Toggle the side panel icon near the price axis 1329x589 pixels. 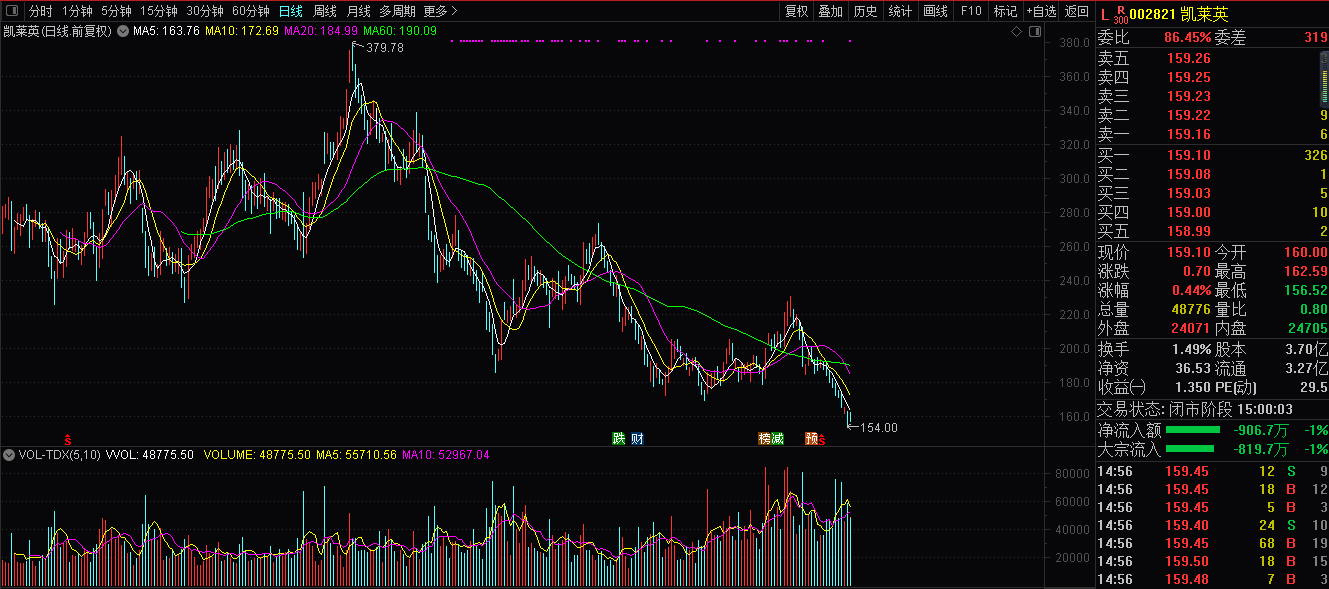pos(1035,32)
